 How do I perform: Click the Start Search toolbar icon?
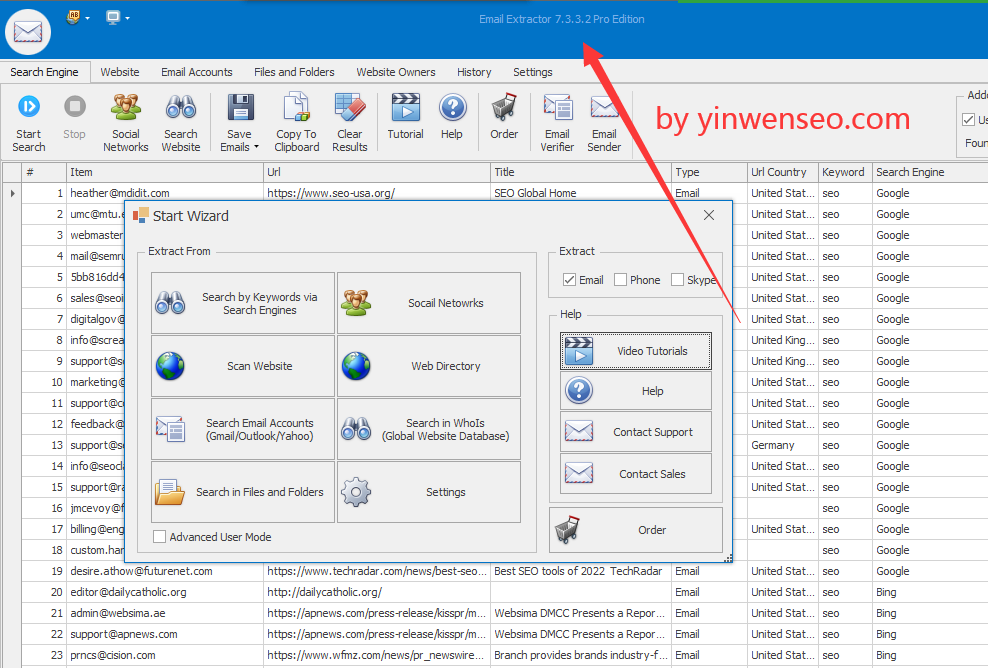pos(29,107)
